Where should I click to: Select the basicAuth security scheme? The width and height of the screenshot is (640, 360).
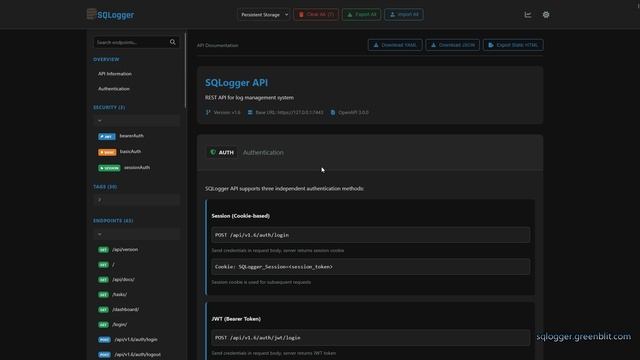130,151
